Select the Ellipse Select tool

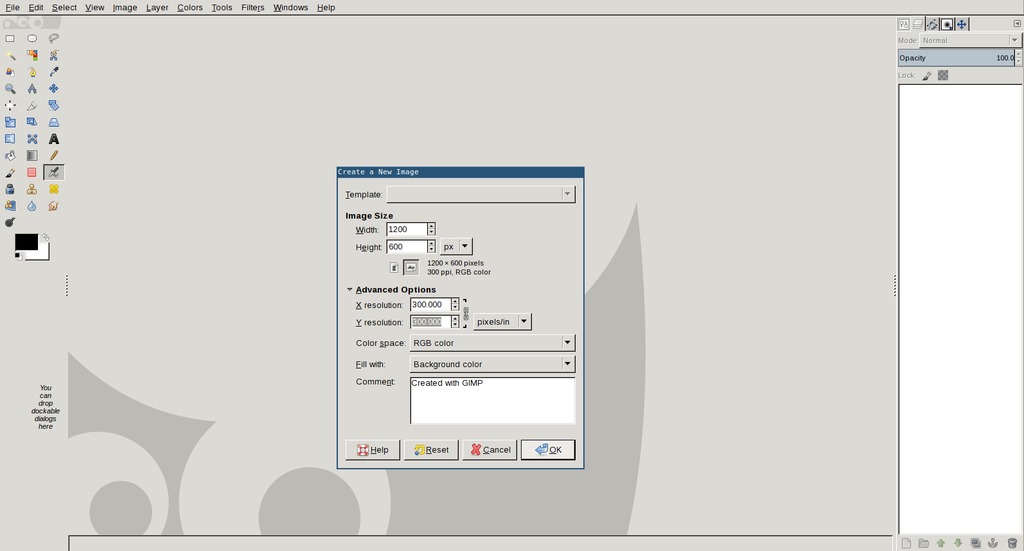32,39
